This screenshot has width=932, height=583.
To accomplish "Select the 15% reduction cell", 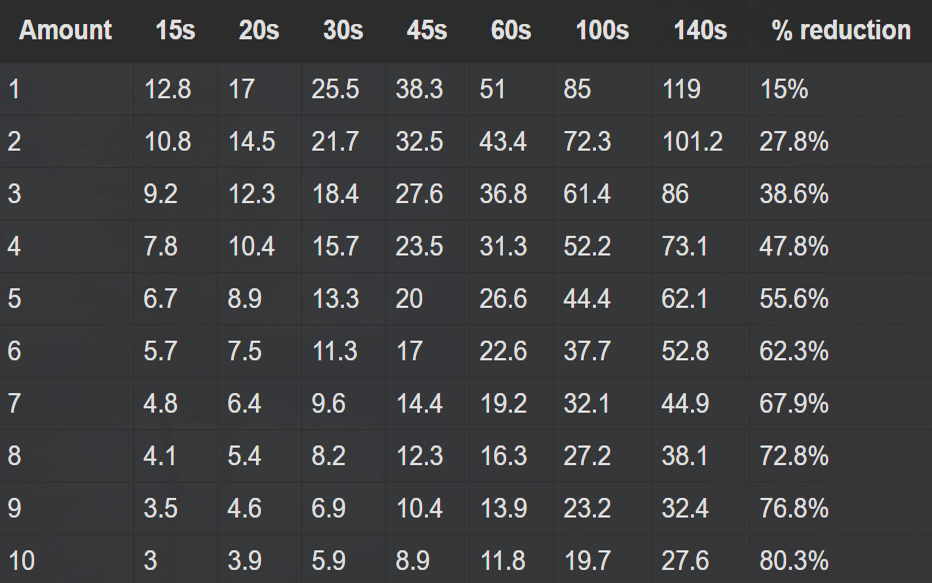I will (783, 90).
